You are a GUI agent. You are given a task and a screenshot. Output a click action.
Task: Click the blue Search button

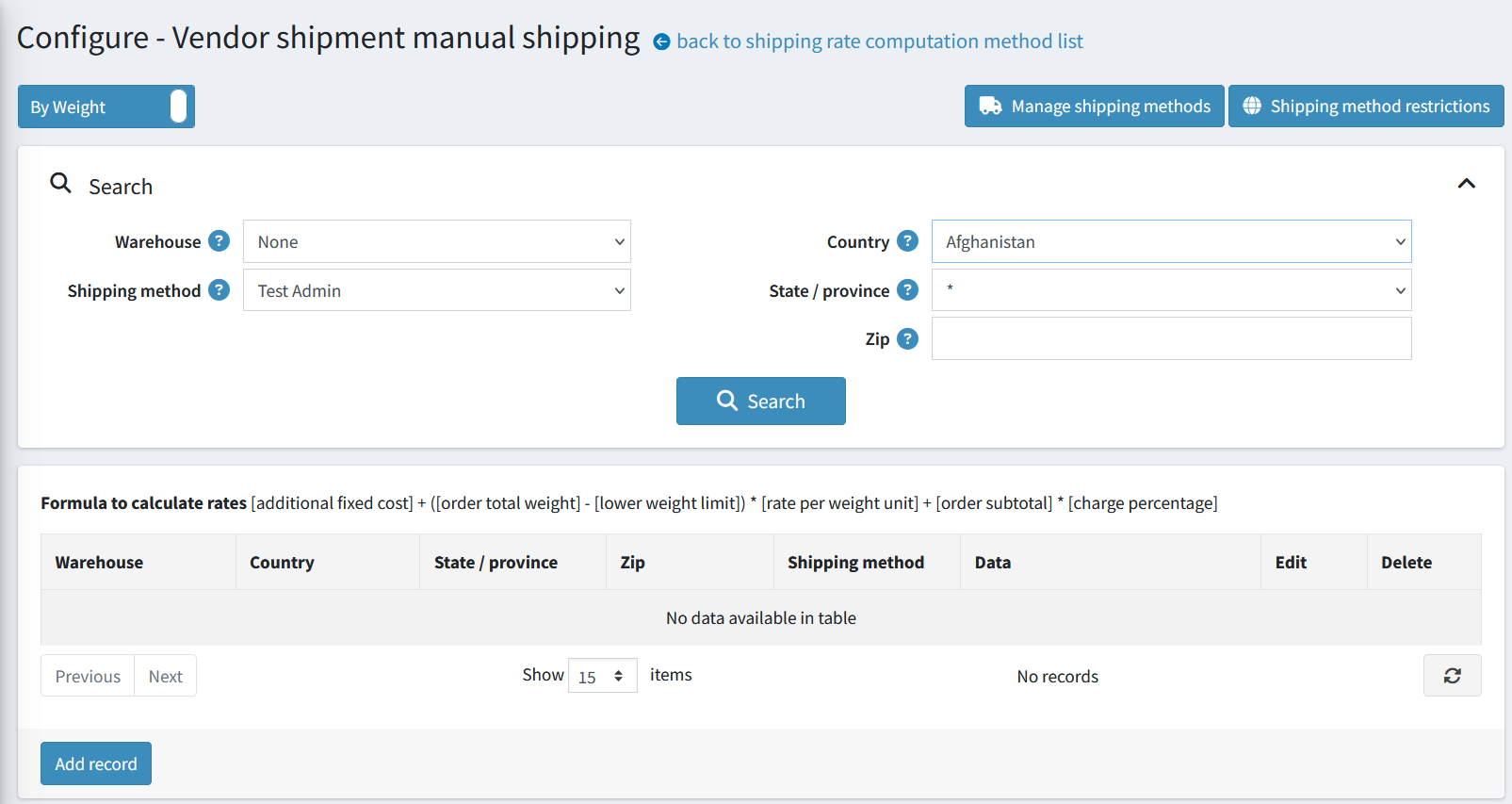tap(761, 402)
